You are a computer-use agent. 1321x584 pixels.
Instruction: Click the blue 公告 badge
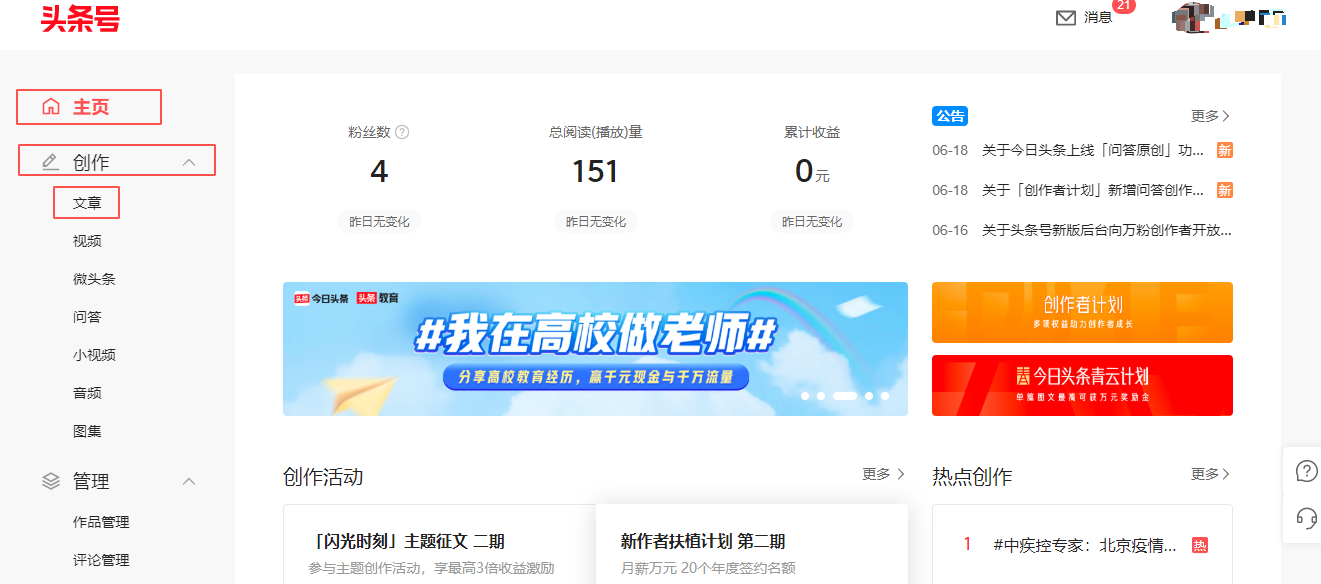click(950, 116)
